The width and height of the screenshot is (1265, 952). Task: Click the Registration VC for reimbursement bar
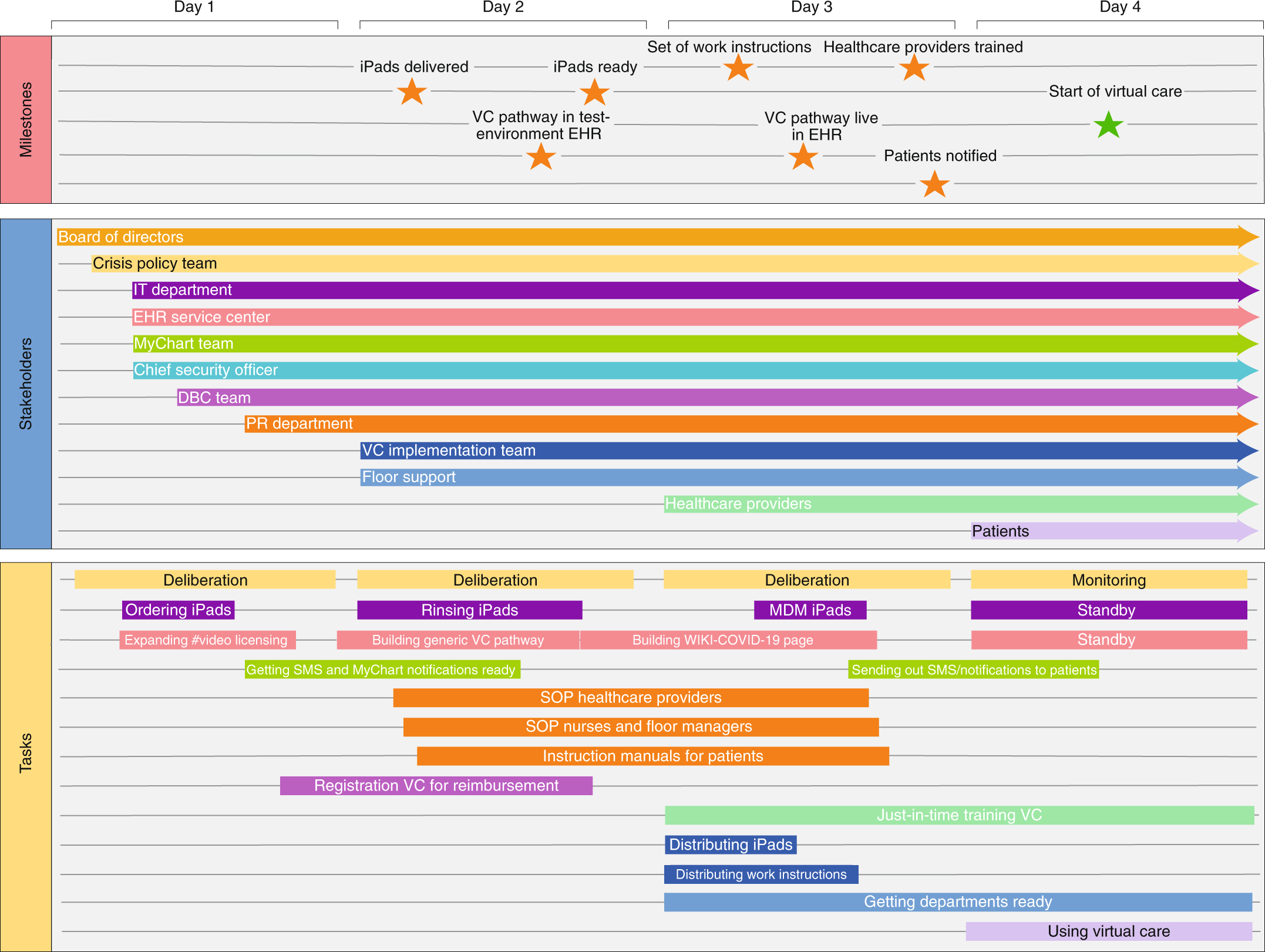(436, 786)
